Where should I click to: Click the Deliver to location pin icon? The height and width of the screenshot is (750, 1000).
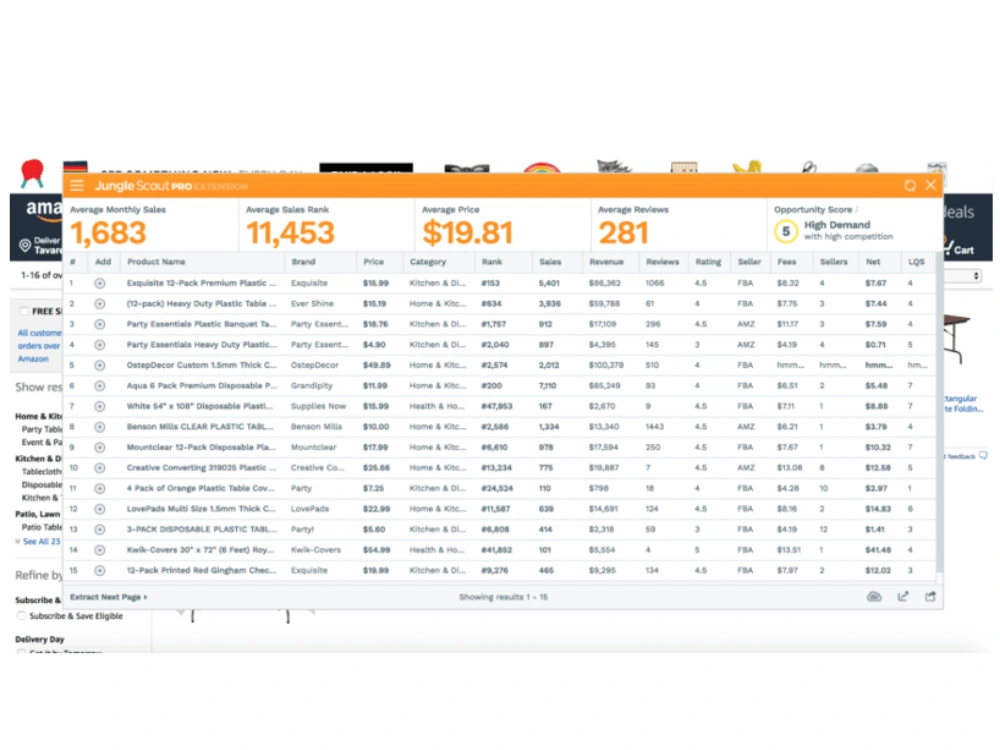point(25,246)
